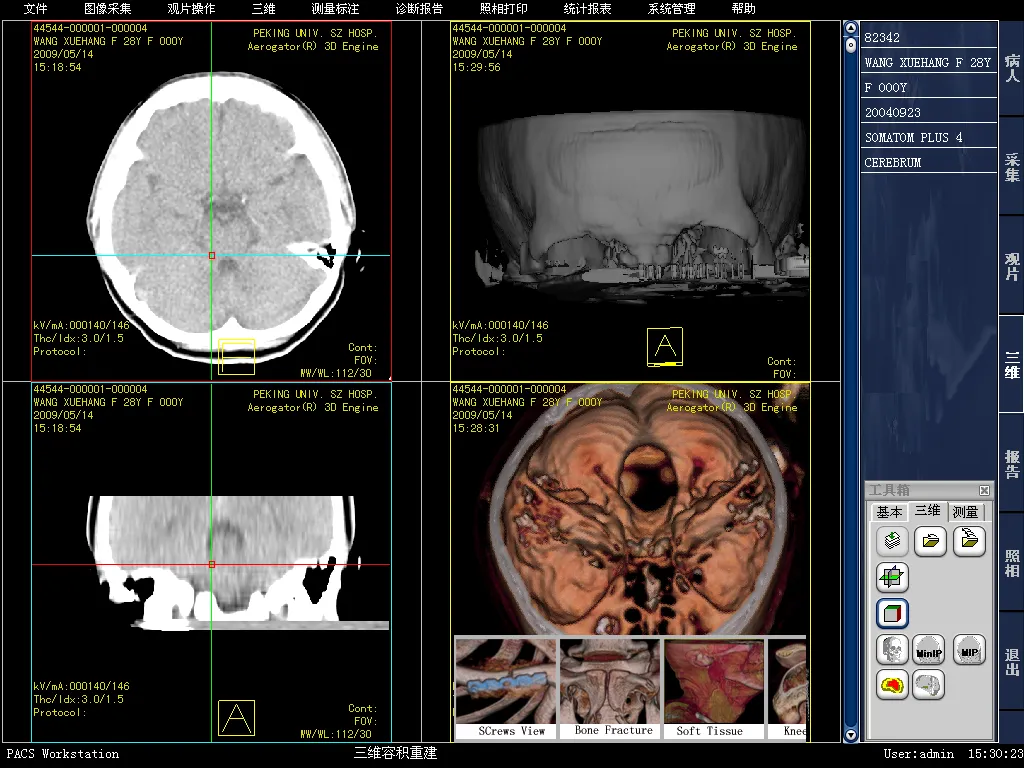Go to the 照相 side tab

pyautogui.click(x=1012, y=563)
